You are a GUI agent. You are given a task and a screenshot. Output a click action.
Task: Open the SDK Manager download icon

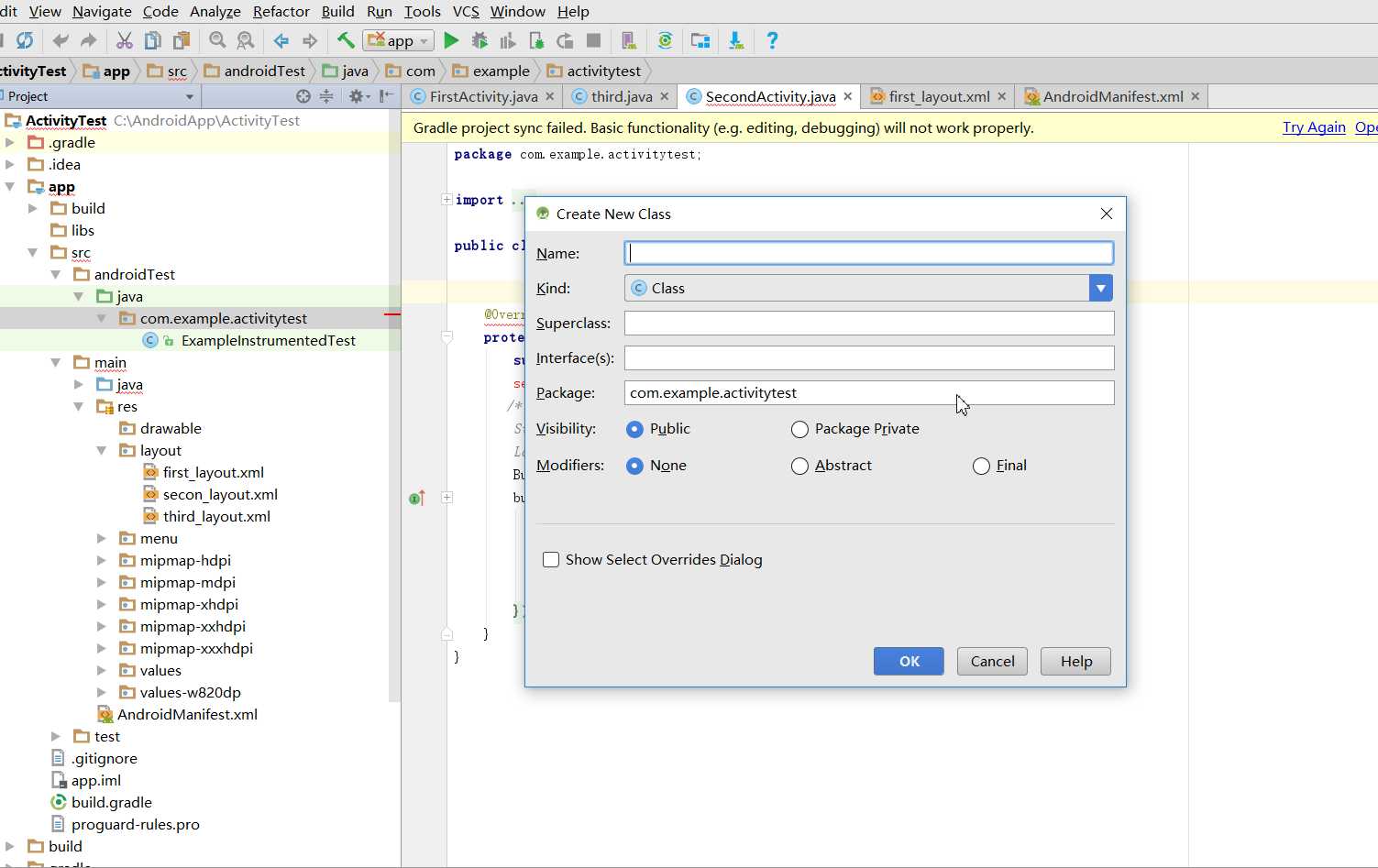point(736,40)
